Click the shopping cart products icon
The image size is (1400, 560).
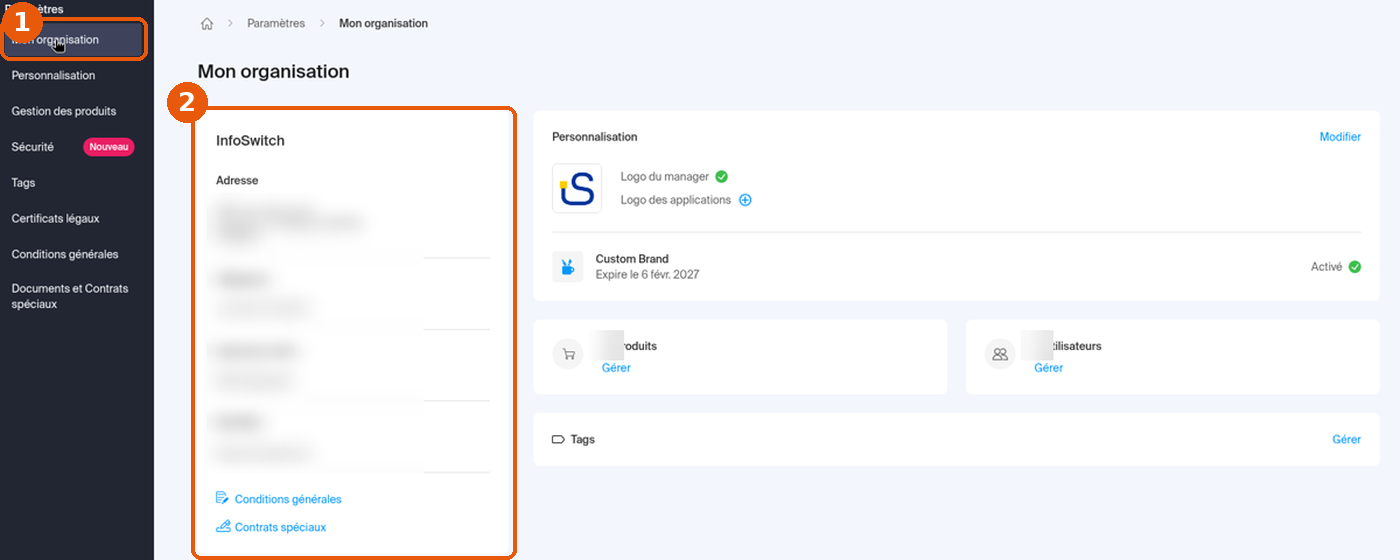568,354
